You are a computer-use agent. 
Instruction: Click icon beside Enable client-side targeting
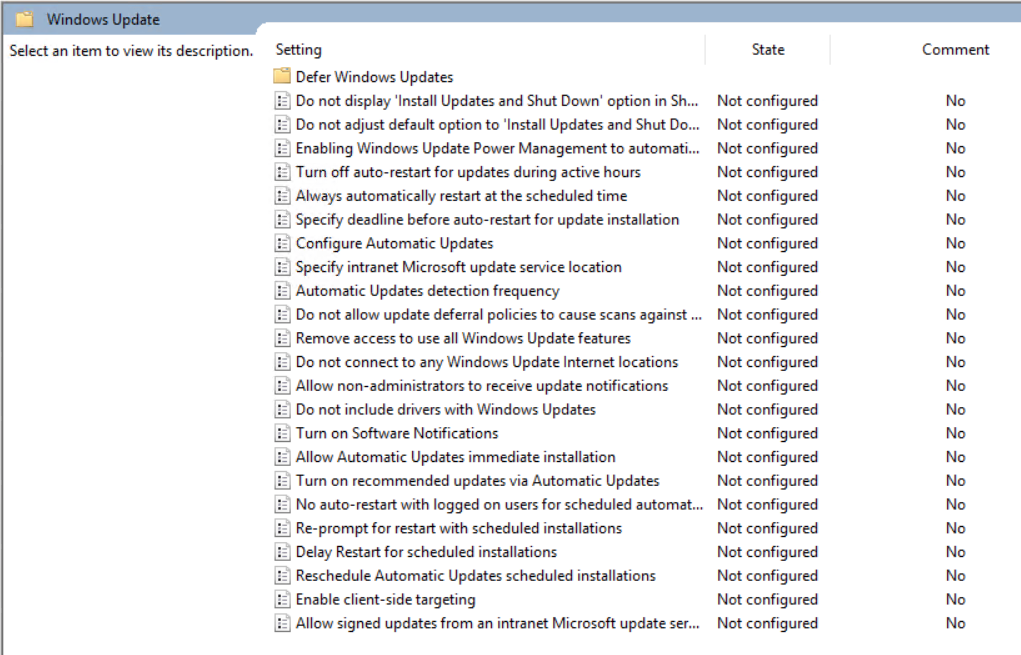(x=282, y=600)
